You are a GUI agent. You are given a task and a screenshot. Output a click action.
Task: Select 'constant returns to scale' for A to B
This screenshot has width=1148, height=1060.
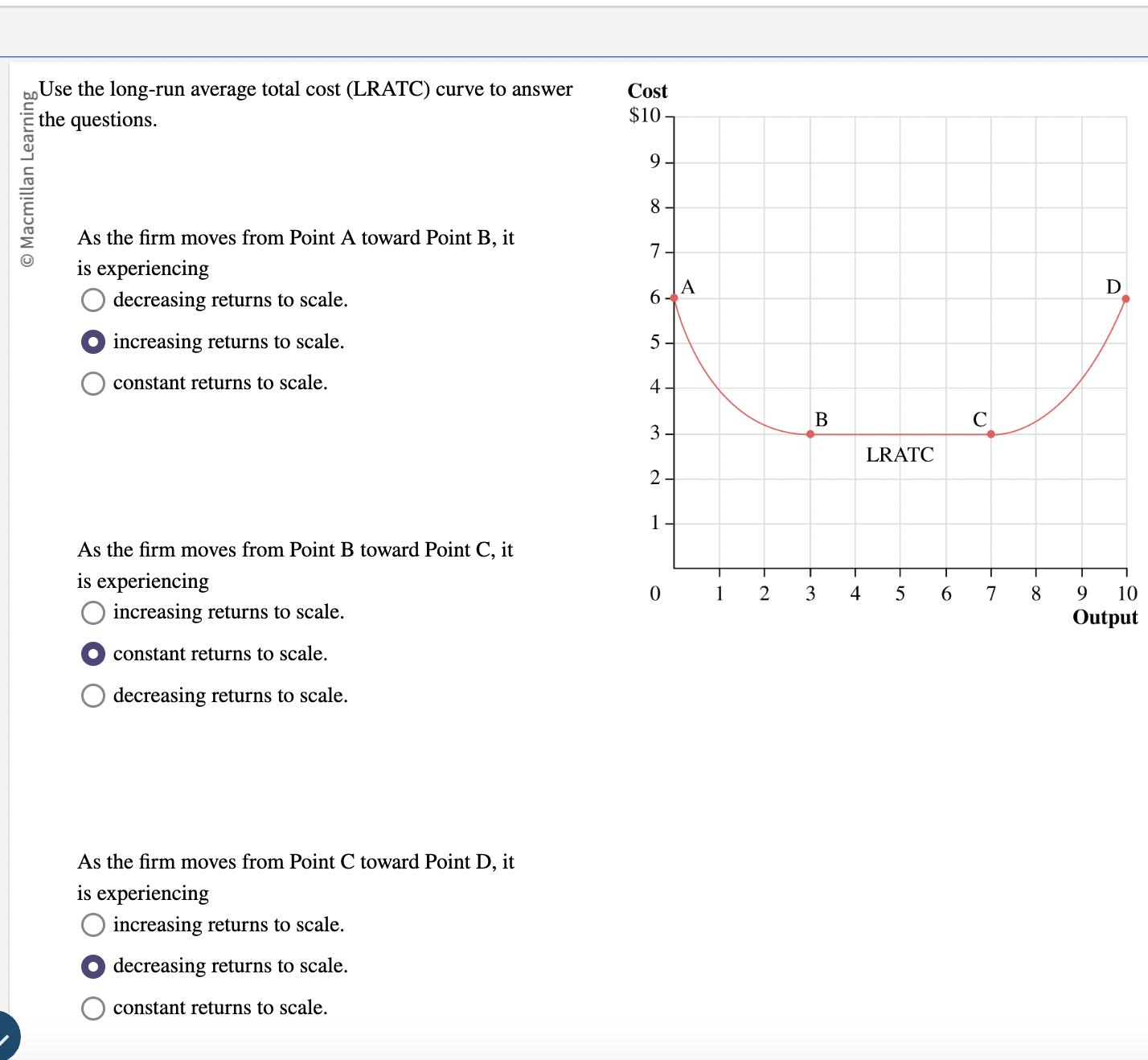[93, 384]
